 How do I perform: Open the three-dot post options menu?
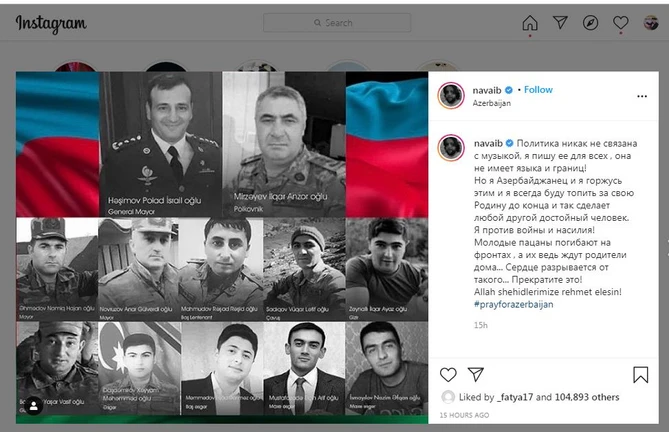(x=642, y=96)
